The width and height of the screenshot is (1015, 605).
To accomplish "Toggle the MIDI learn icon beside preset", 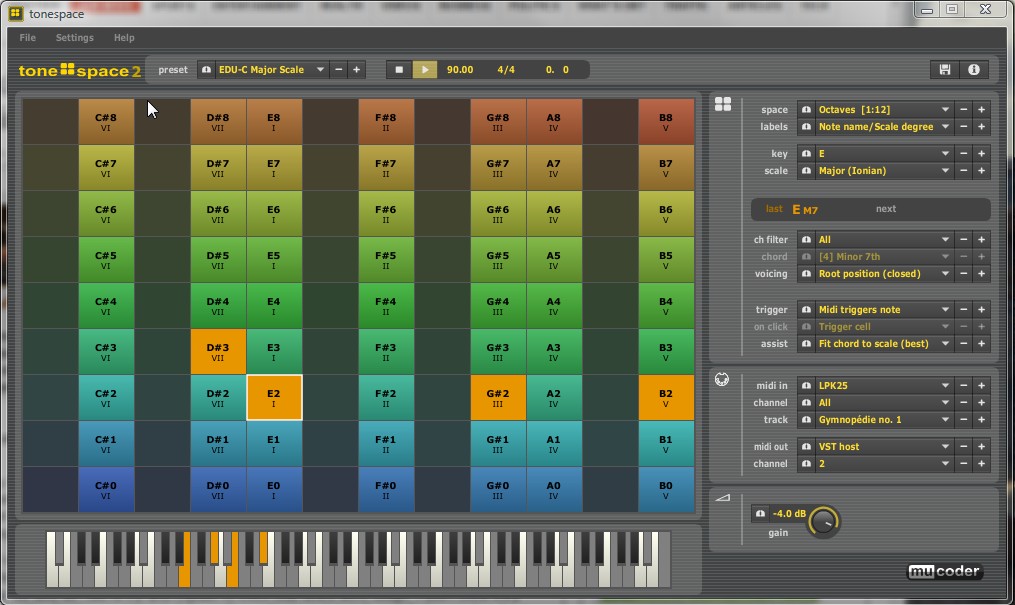I will click(206, 69).
